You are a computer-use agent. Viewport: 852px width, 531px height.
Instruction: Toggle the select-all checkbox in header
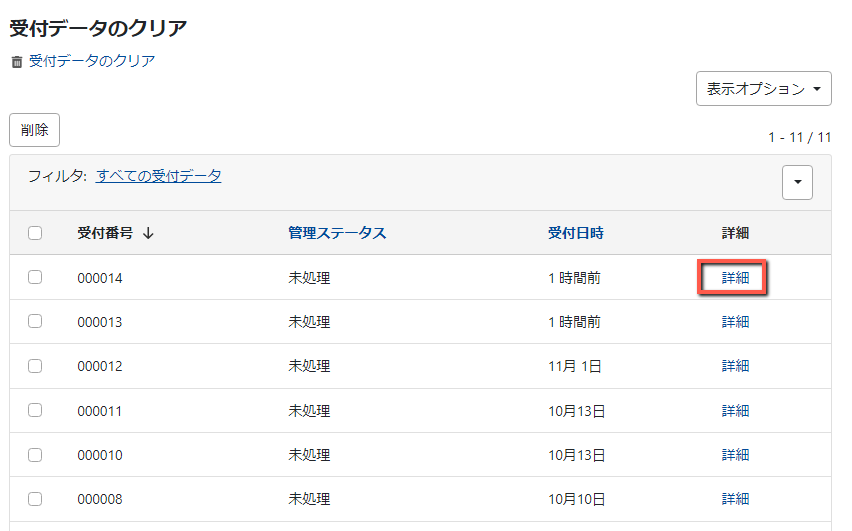click(35, 233)
